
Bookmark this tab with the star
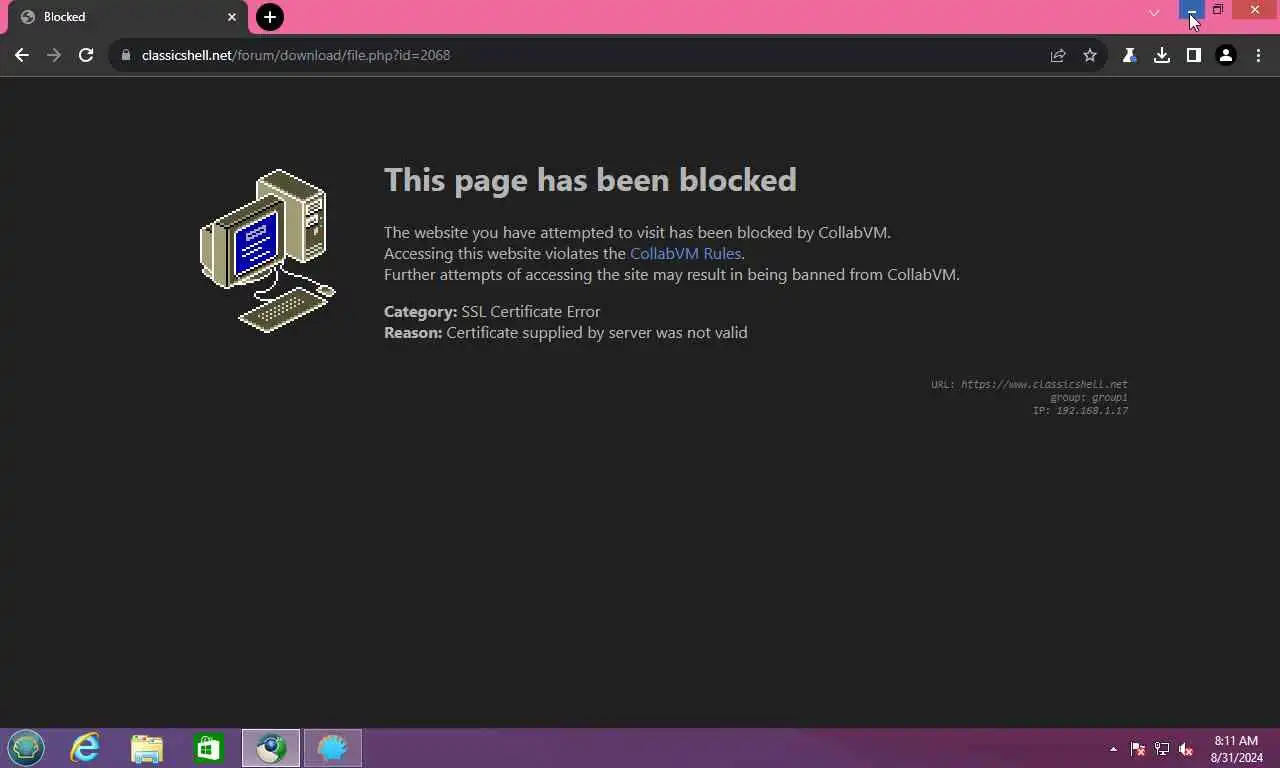(1090, 55)
